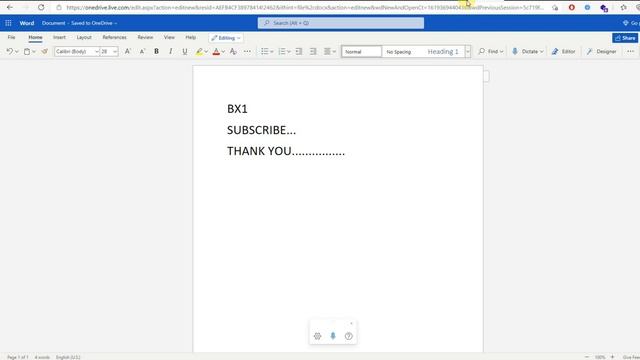Image resolution: width=640 pixels, height=360 pixels.
Task: Expand the font color dropdown arrow
Action: coord(223,52)
